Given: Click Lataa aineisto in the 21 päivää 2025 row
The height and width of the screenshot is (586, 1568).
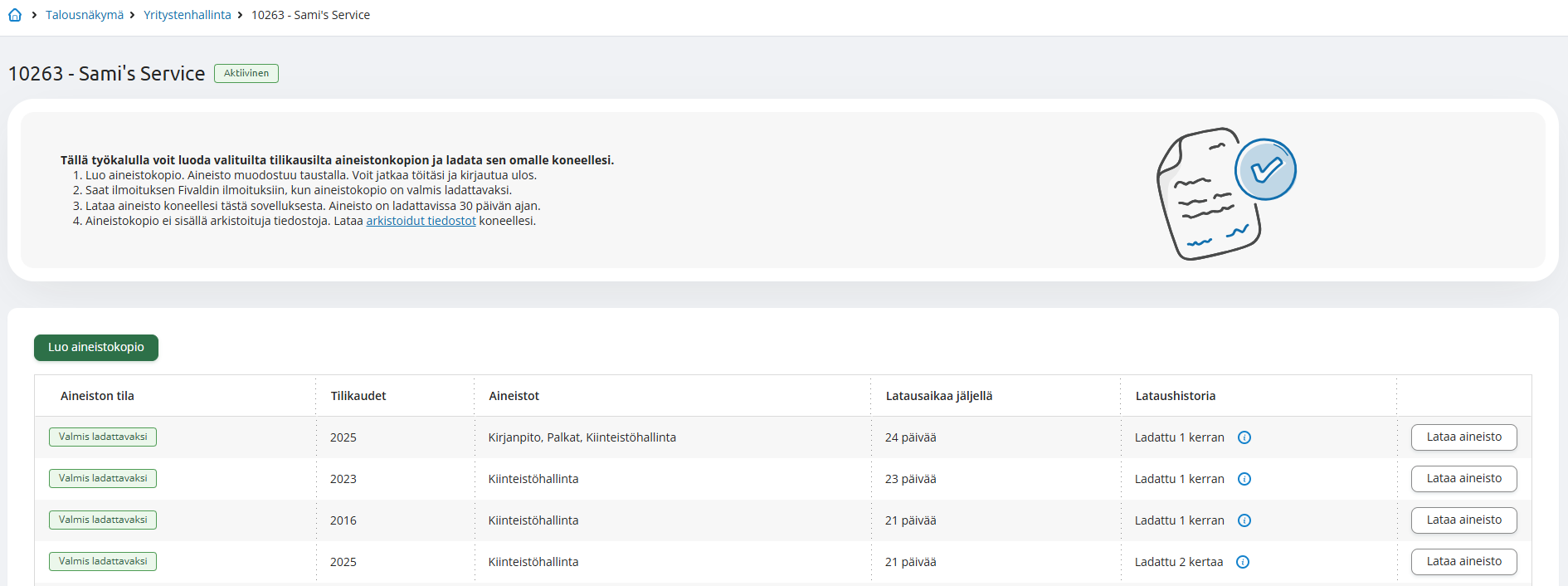Looking at the screenshot, I should (x=1463, y=562).
